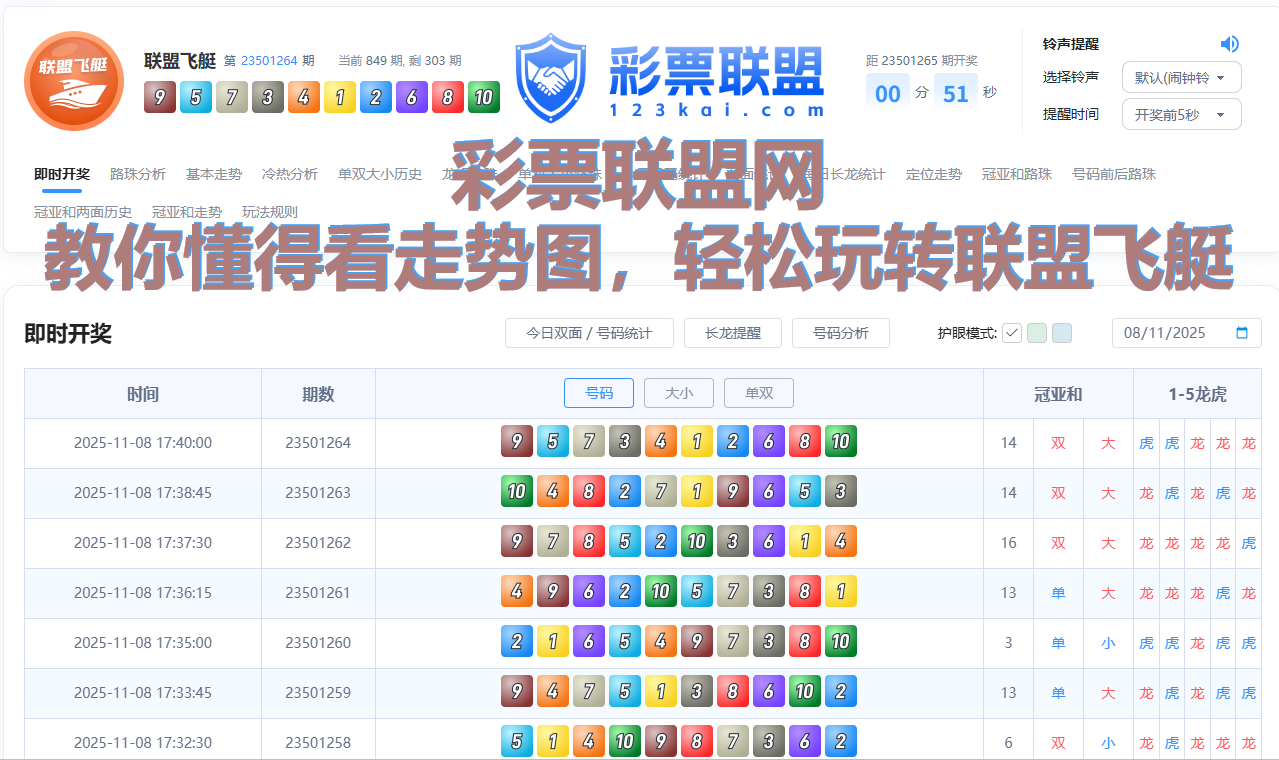Open the 开奖前5秒 reminder time dropdown
The width and height of the screenshot is (1279, 760).
pos(1181,114)
